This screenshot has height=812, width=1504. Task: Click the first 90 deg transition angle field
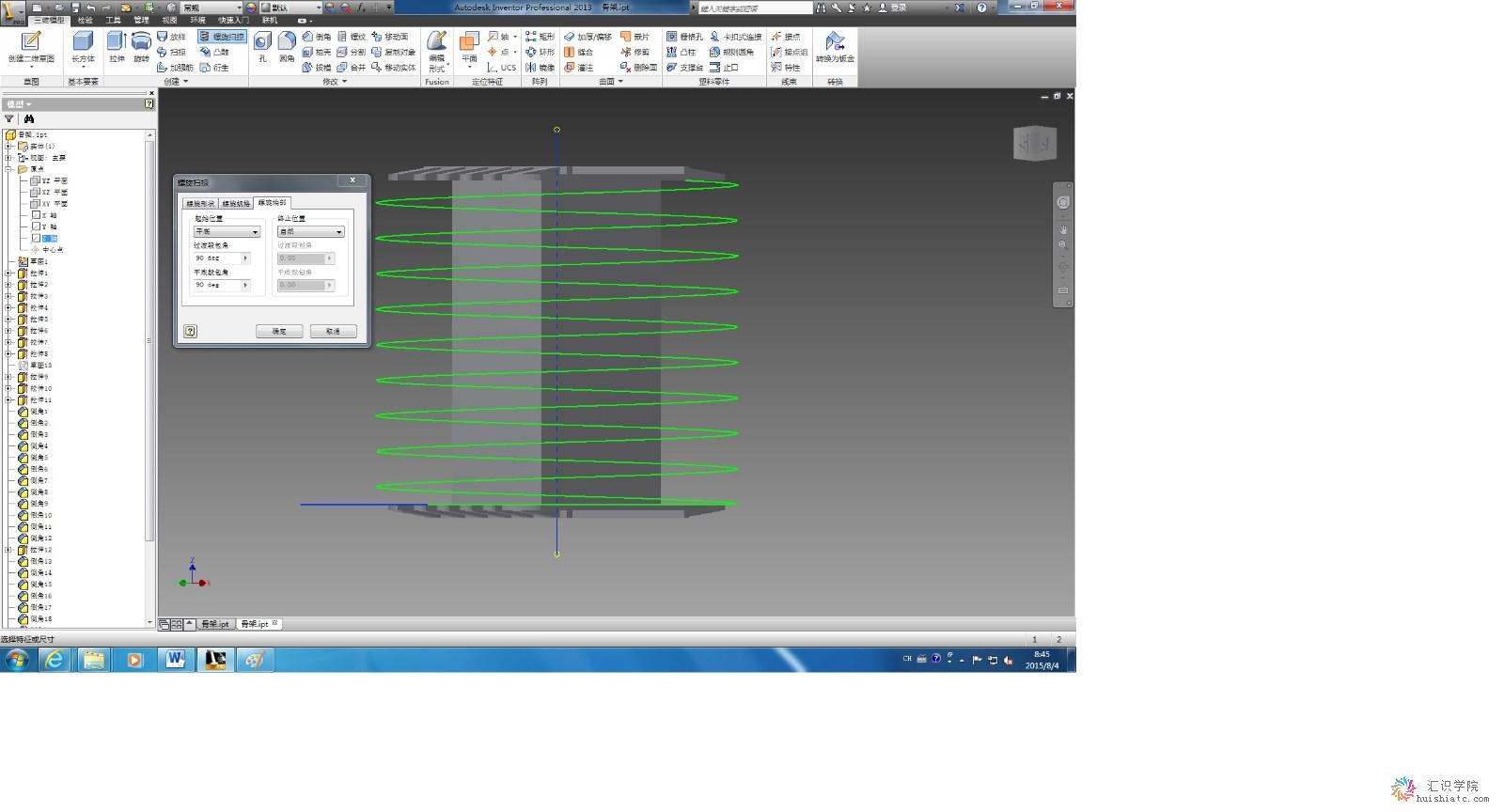(217, 258)
